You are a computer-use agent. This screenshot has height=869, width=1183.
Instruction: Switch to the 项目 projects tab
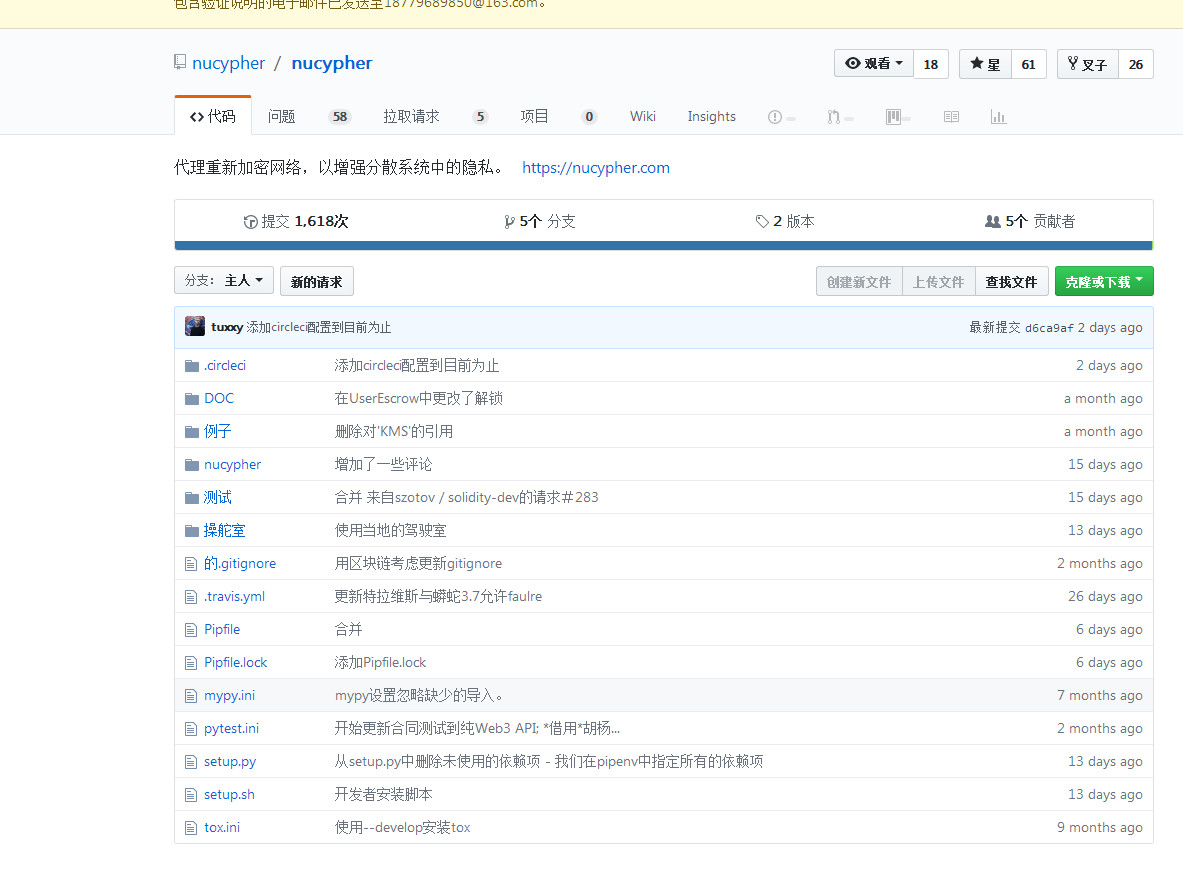pyautogui.click(x=534, y=116)
